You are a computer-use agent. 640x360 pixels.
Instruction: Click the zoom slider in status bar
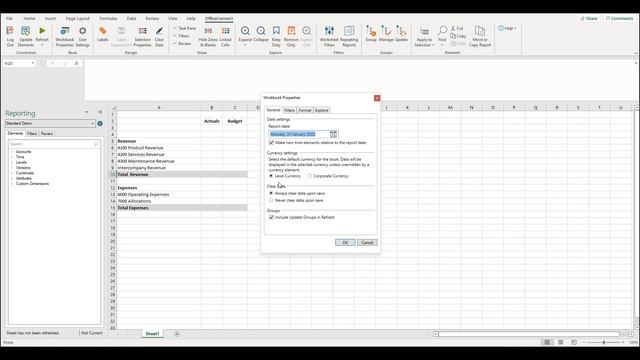pyautogui.click(x=604, y=342)
